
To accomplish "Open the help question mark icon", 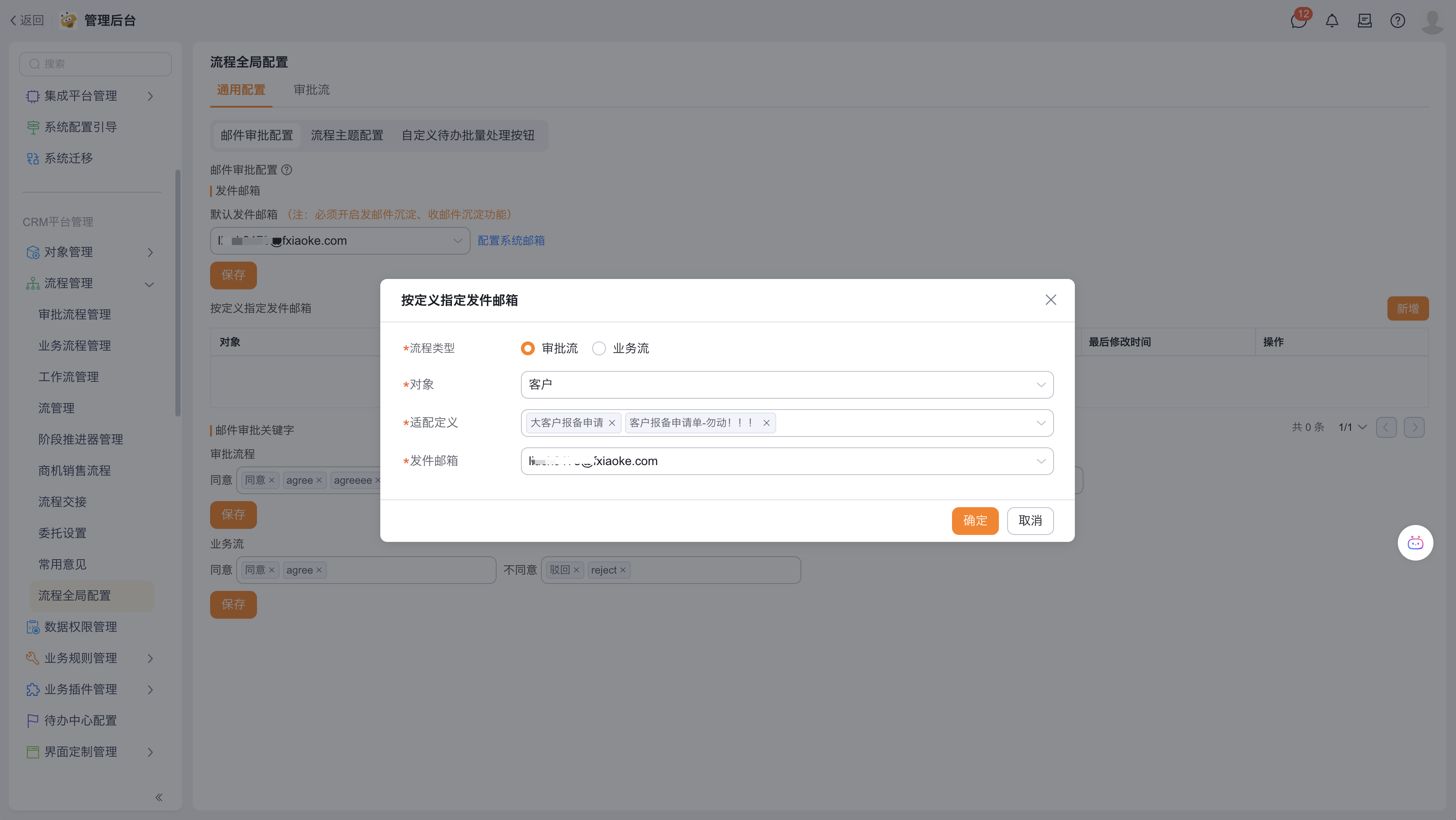I will click(1397, 21).
